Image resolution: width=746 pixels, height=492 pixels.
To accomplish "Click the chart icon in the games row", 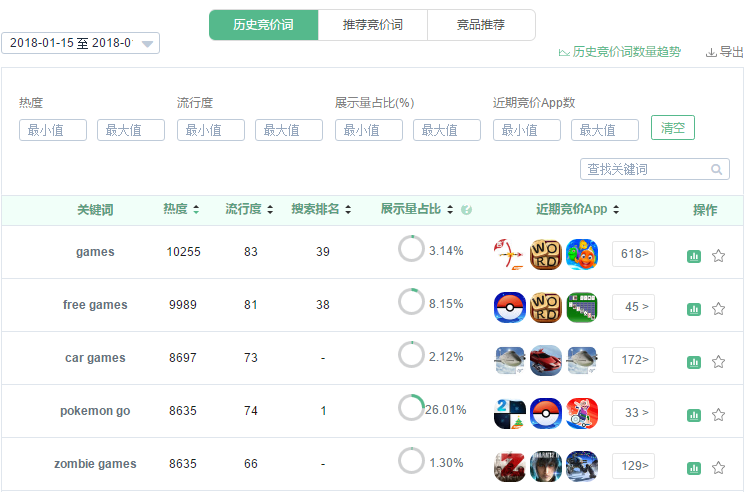I will 694,256.
